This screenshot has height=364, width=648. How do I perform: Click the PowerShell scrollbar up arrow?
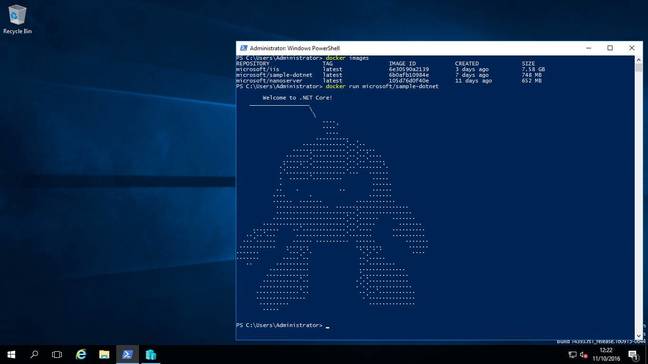tap(638, 59)
